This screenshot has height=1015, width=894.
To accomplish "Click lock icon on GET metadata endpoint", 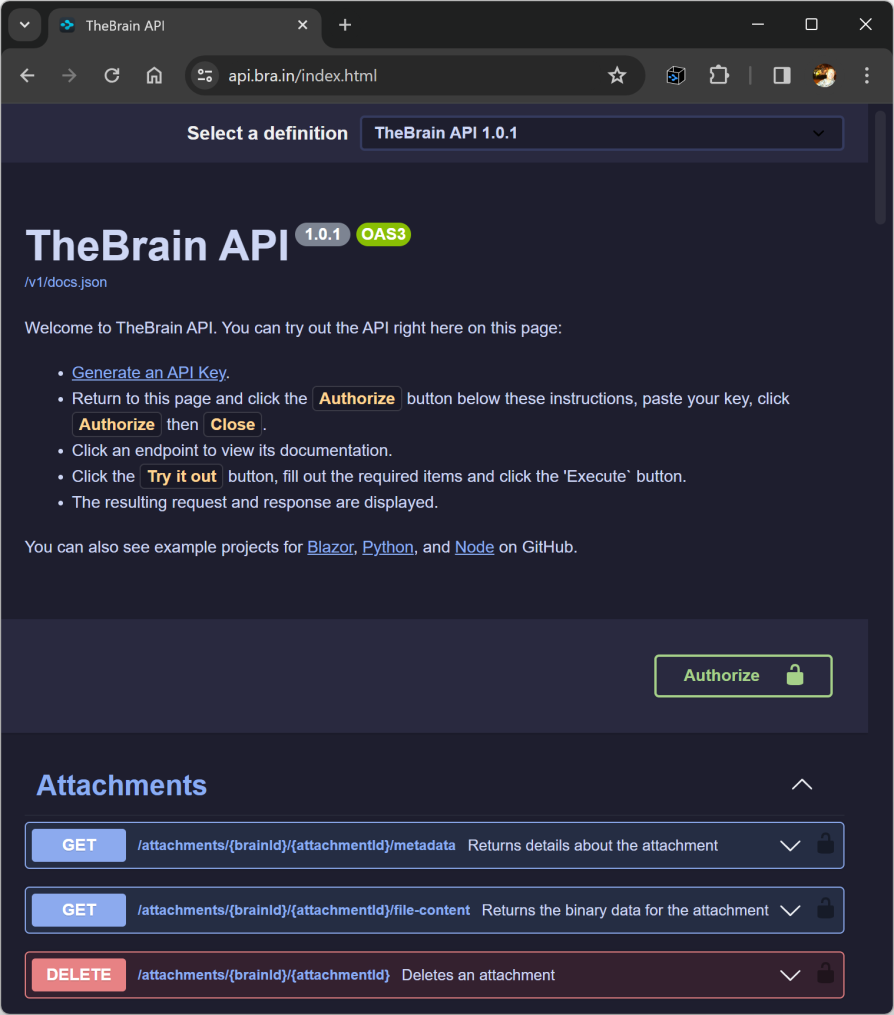I will point(825,845).
